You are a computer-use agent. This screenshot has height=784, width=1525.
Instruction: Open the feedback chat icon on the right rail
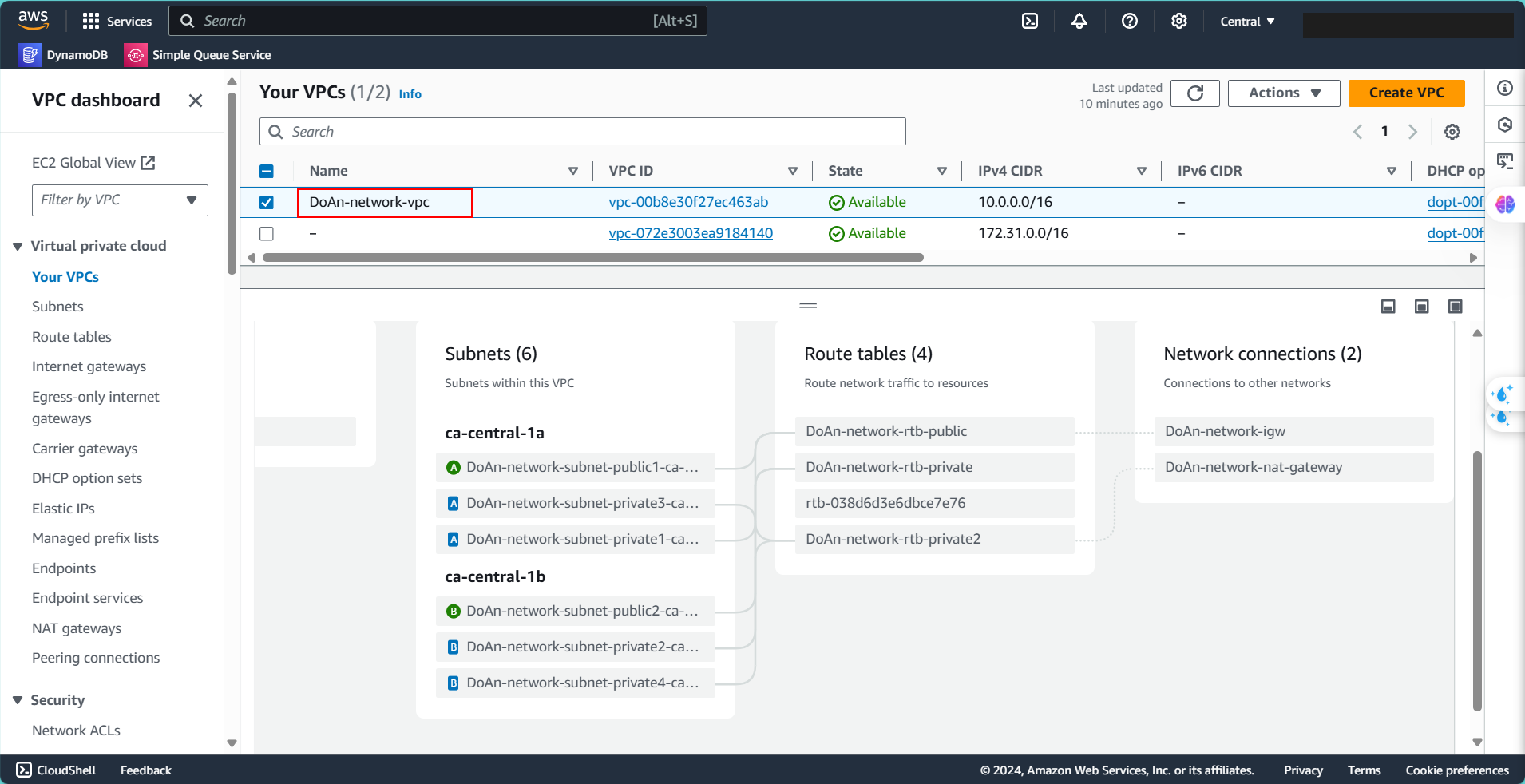[1505, 161]
